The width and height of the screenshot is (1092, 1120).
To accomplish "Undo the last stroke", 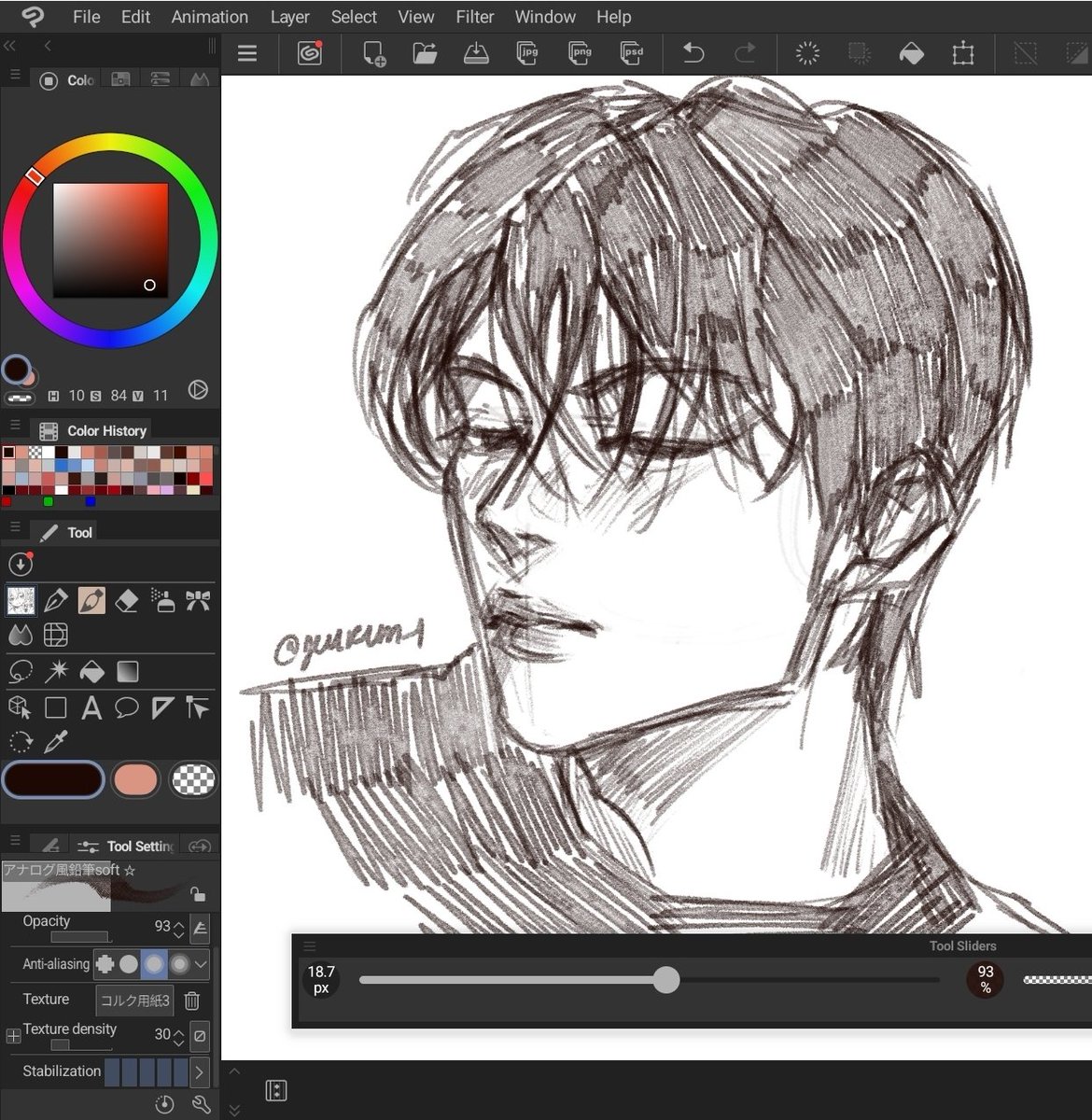I will pos(693,53).
